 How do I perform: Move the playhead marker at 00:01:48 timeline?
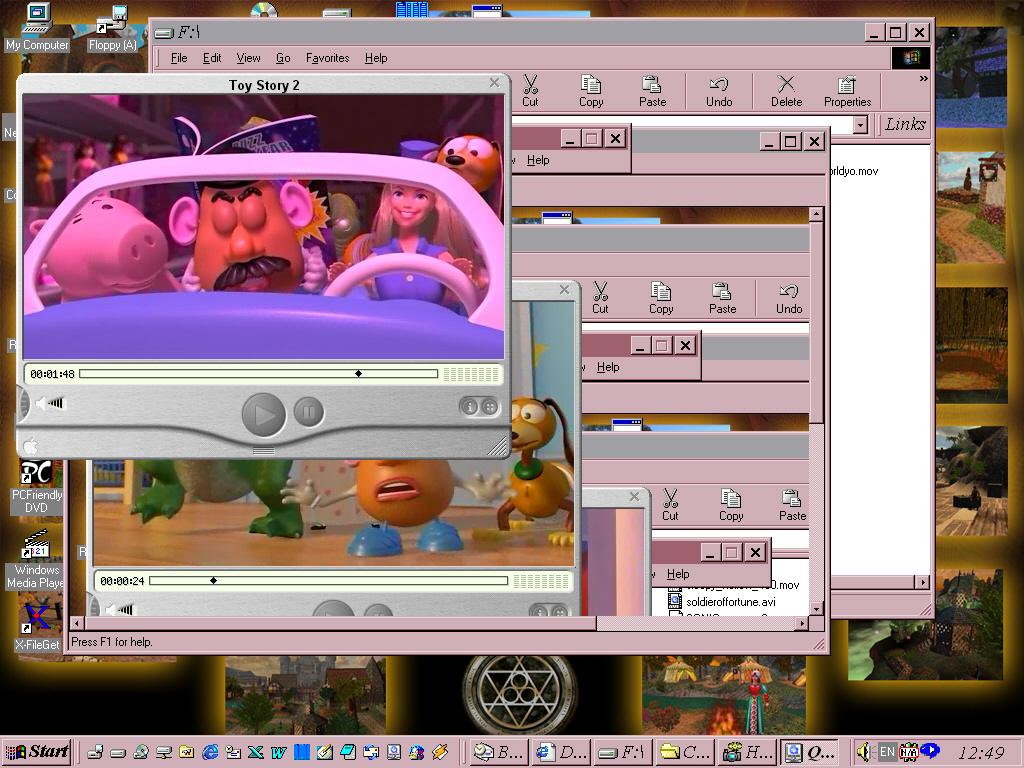coord(358,374)
